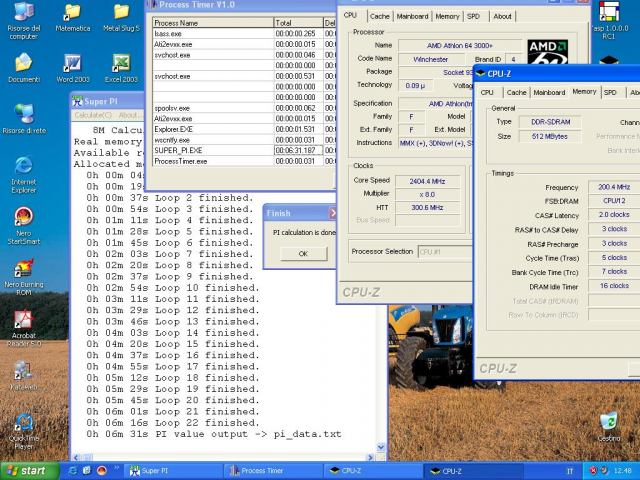Click Total column header in Process Timer
640x480 pixels.
(x=298, y=23)
